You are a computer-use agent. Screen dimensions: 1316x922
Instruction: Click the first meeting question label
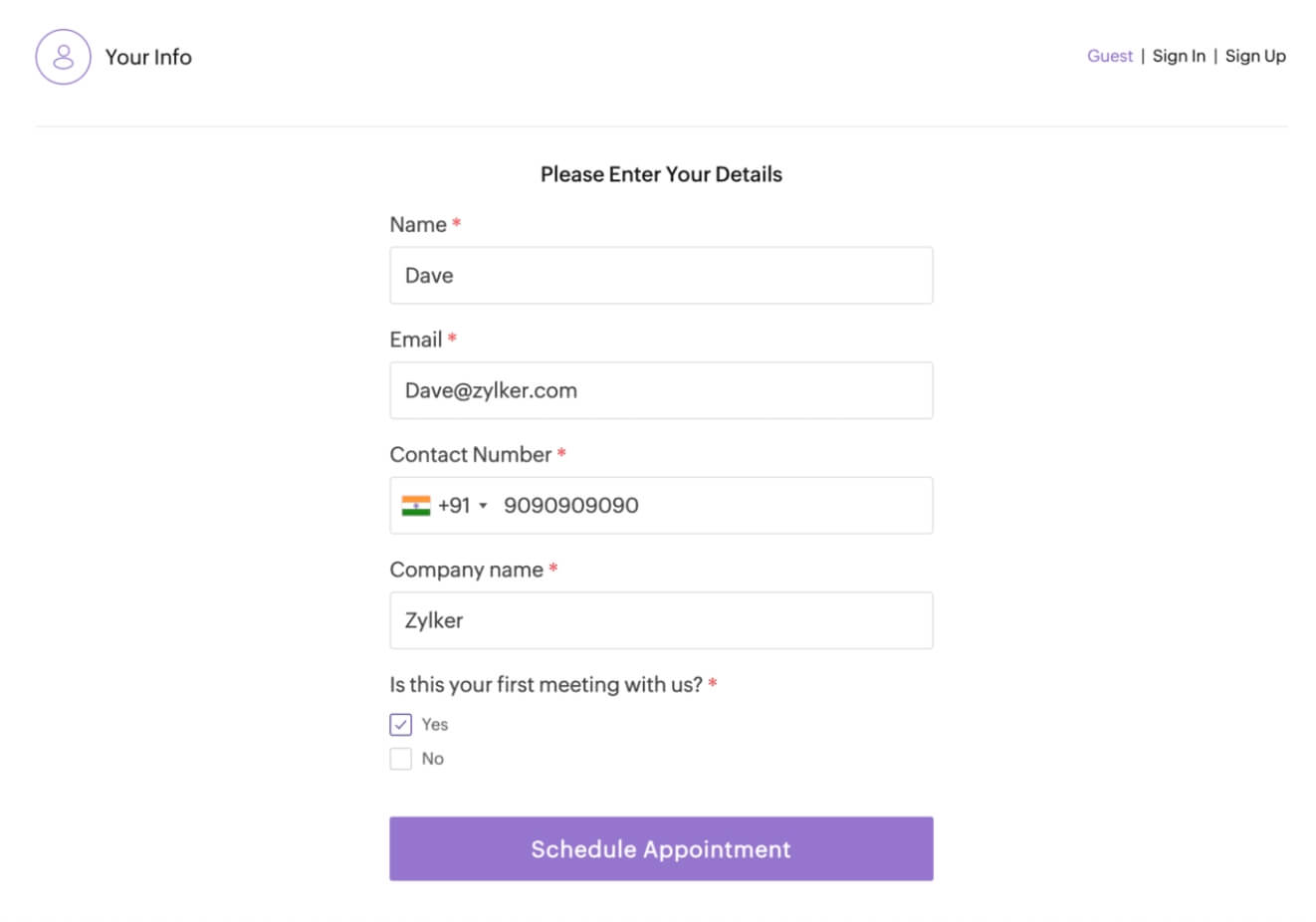(x=546, y=685)
